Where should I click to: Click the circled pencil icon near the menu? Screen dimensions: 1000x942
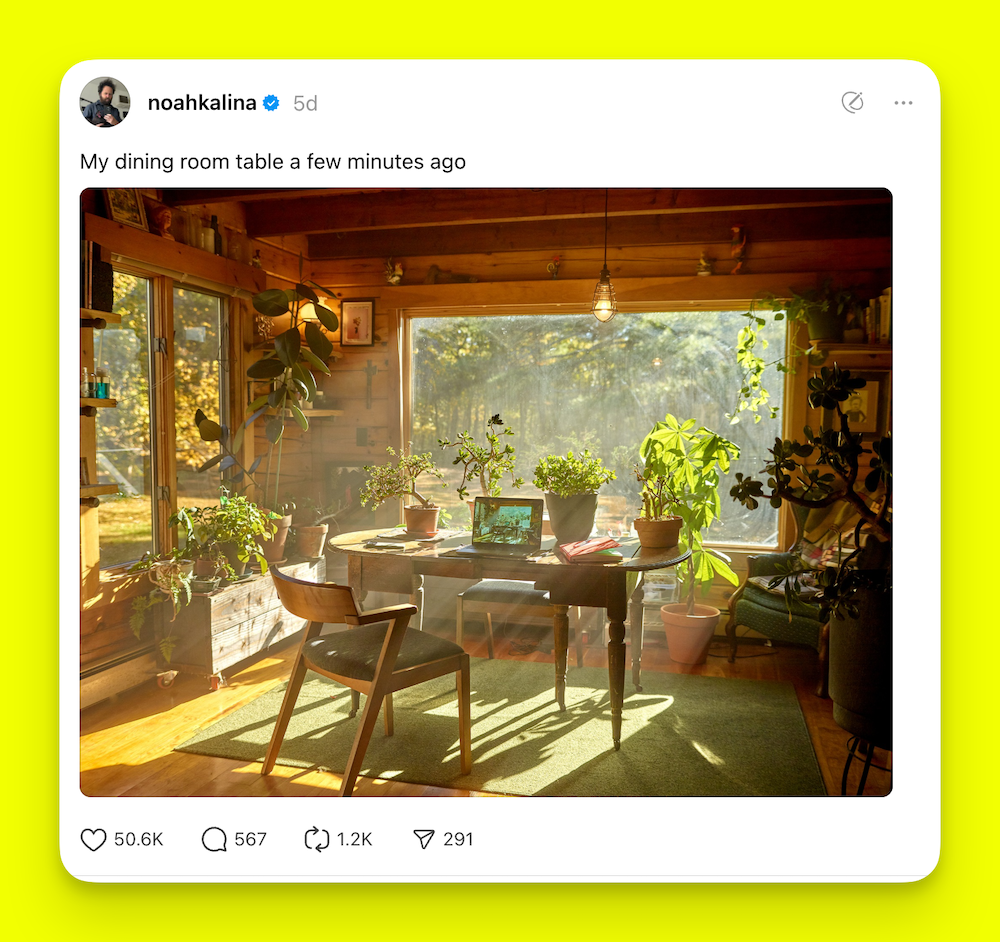[x=853, y=102]
